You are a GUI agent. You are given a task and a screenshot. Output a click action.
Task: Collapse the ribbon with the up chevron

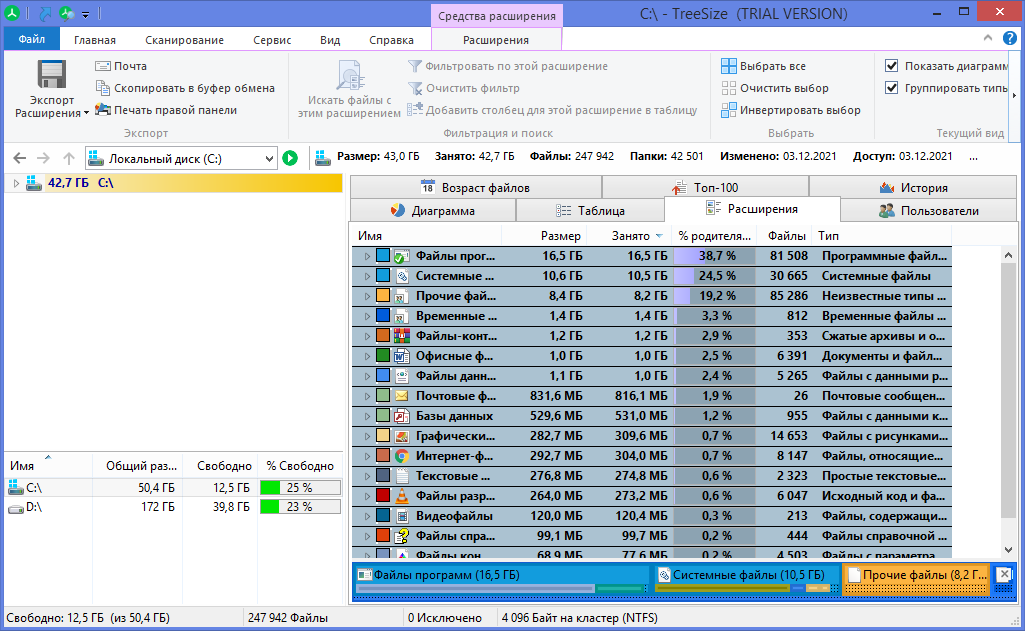click(987, 39)
